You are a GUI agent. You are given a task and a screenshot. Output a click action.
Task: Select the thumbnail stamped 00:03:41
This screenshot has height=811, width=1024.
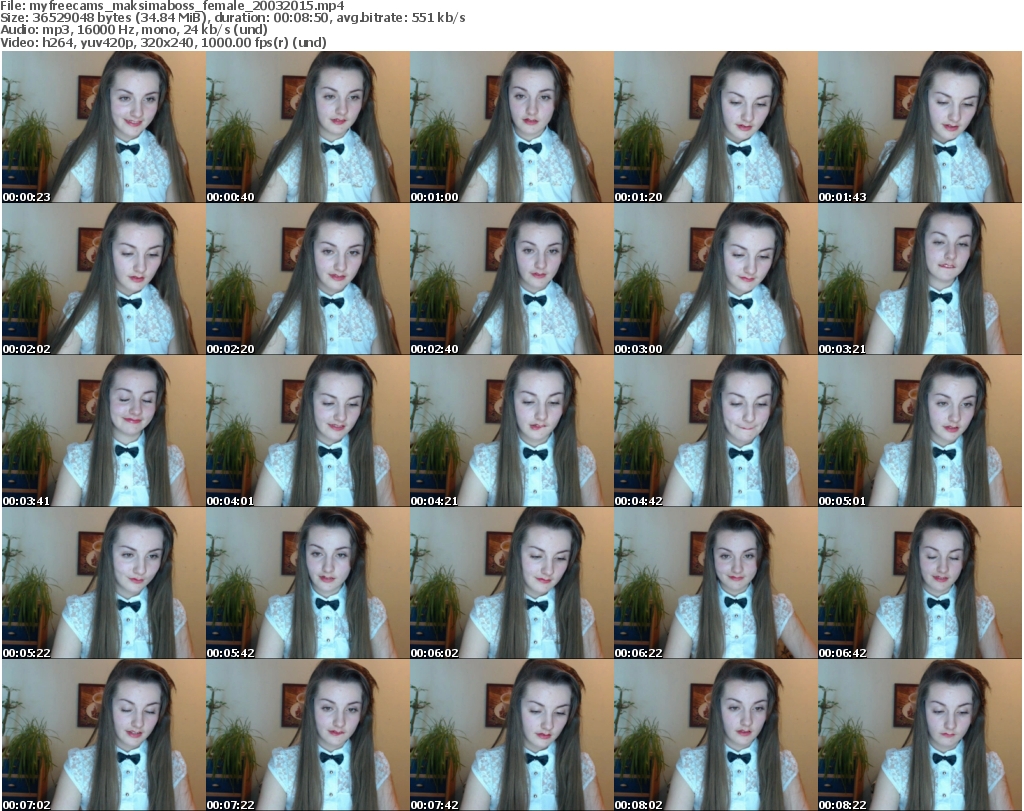click(104, 431)
